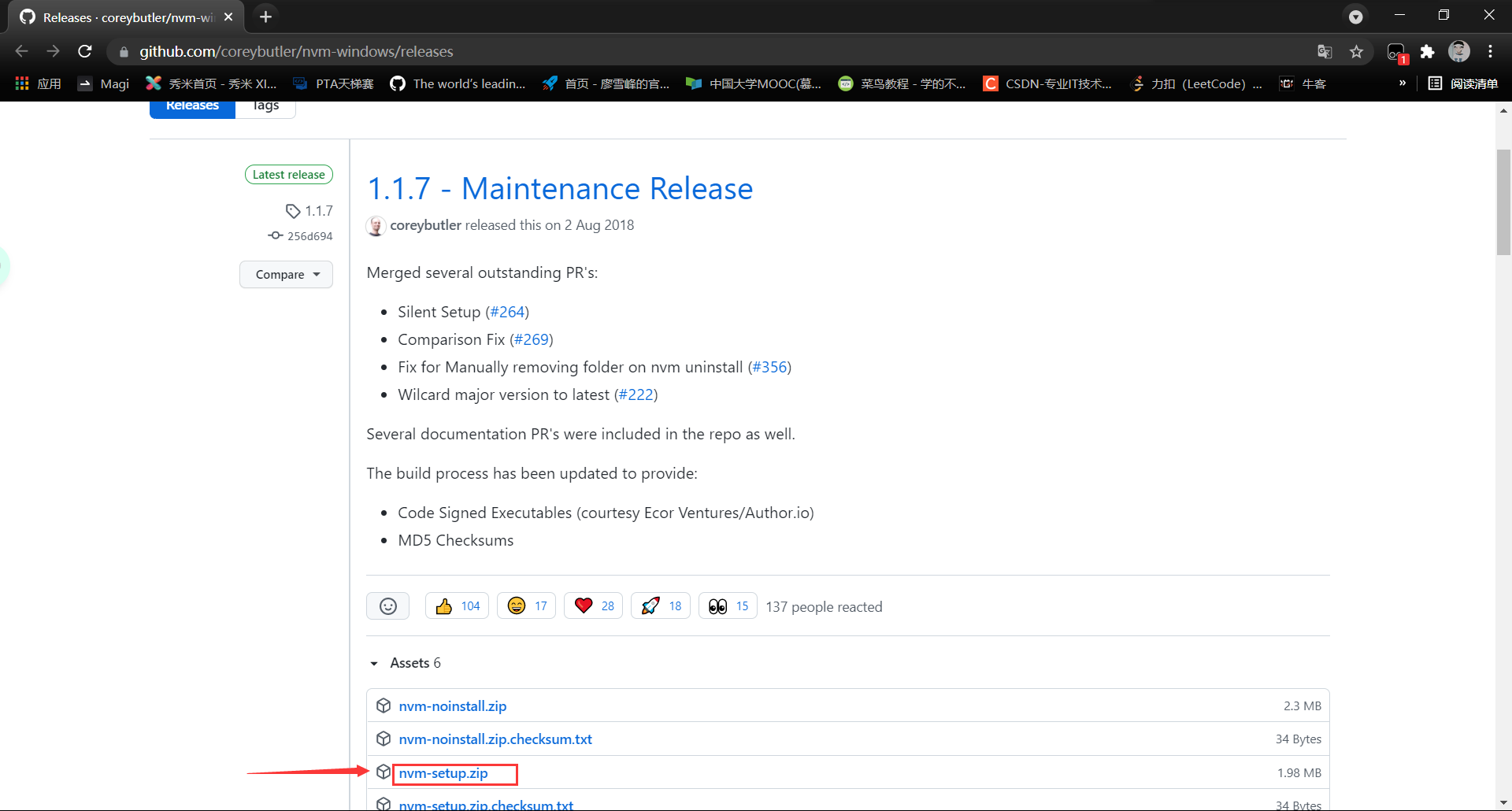Toggle thumbs up reaction 104

click(458, 606)
